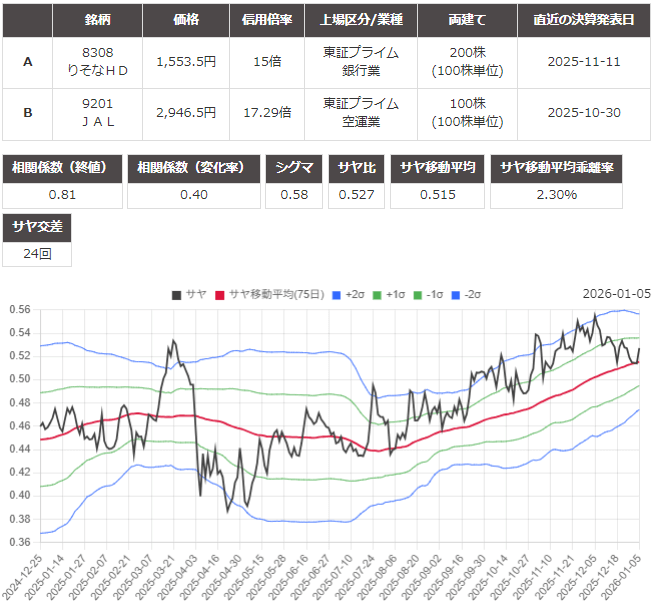
Task: Click the 価格 column header
Action: click(x=186, y=19)
